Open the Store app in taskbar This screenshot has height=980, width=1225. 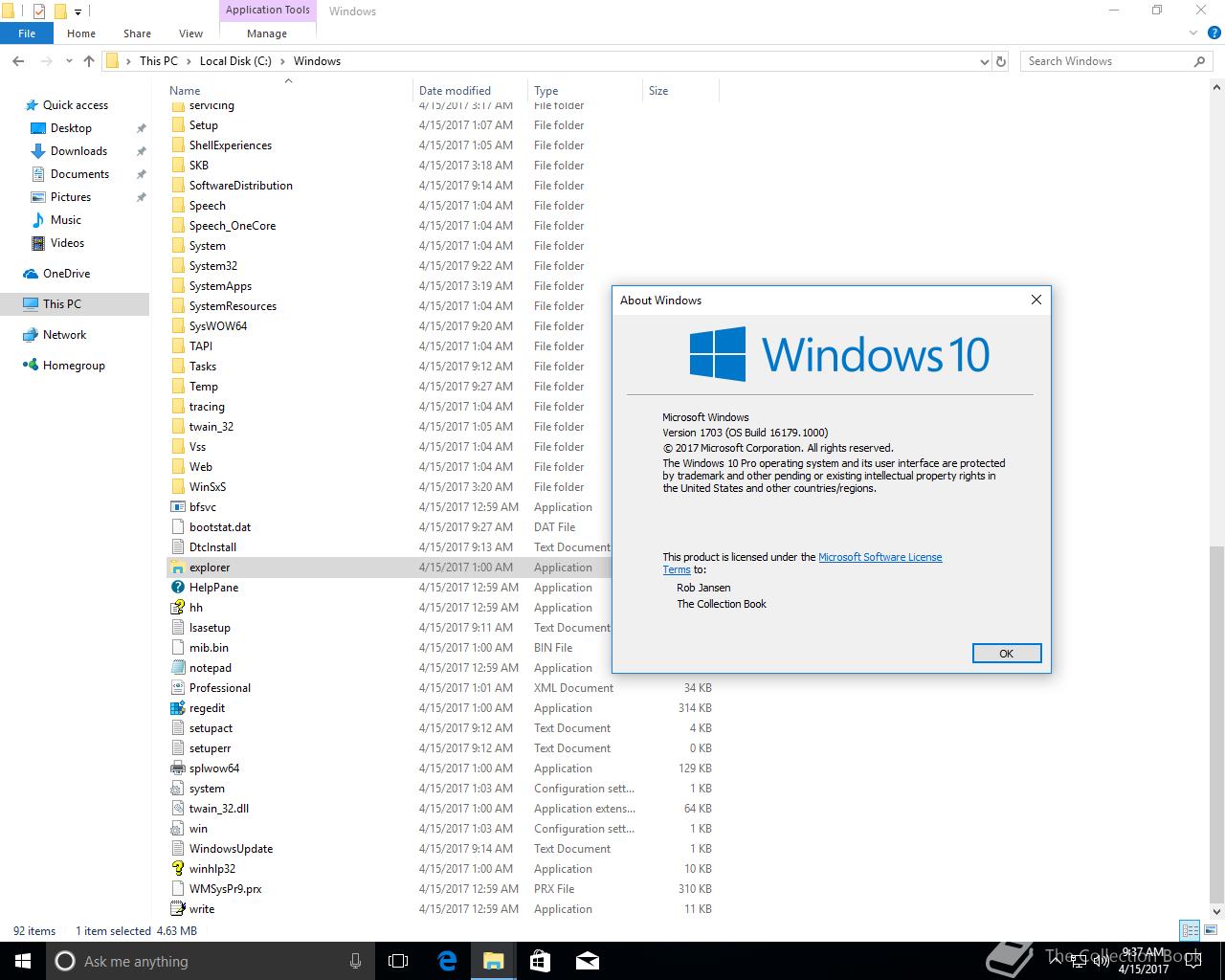click(540, 961)
